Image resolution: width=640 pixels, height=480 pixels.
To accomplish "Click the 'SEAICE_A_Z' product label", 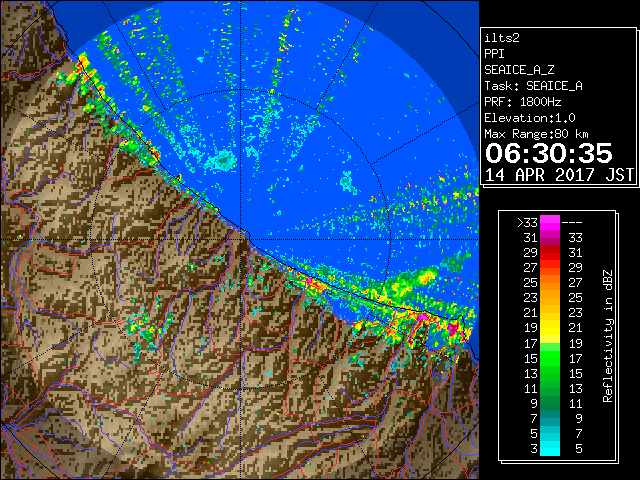I will (519, 70).
